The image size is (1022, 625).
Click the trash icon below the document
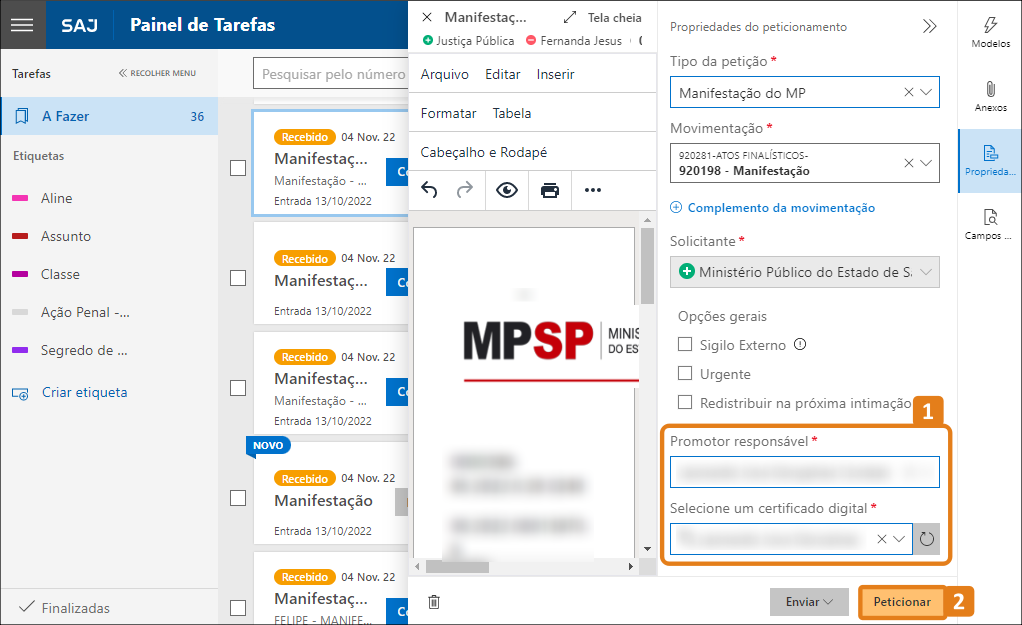click(433, 601)
